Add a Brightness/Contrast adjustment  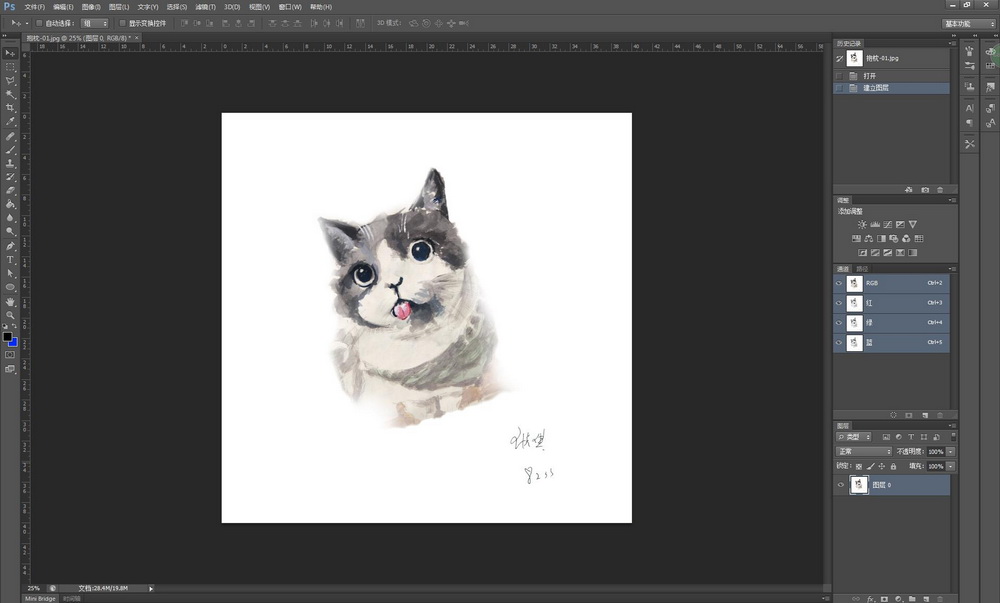pyautogui.click(x=862, y=224)
